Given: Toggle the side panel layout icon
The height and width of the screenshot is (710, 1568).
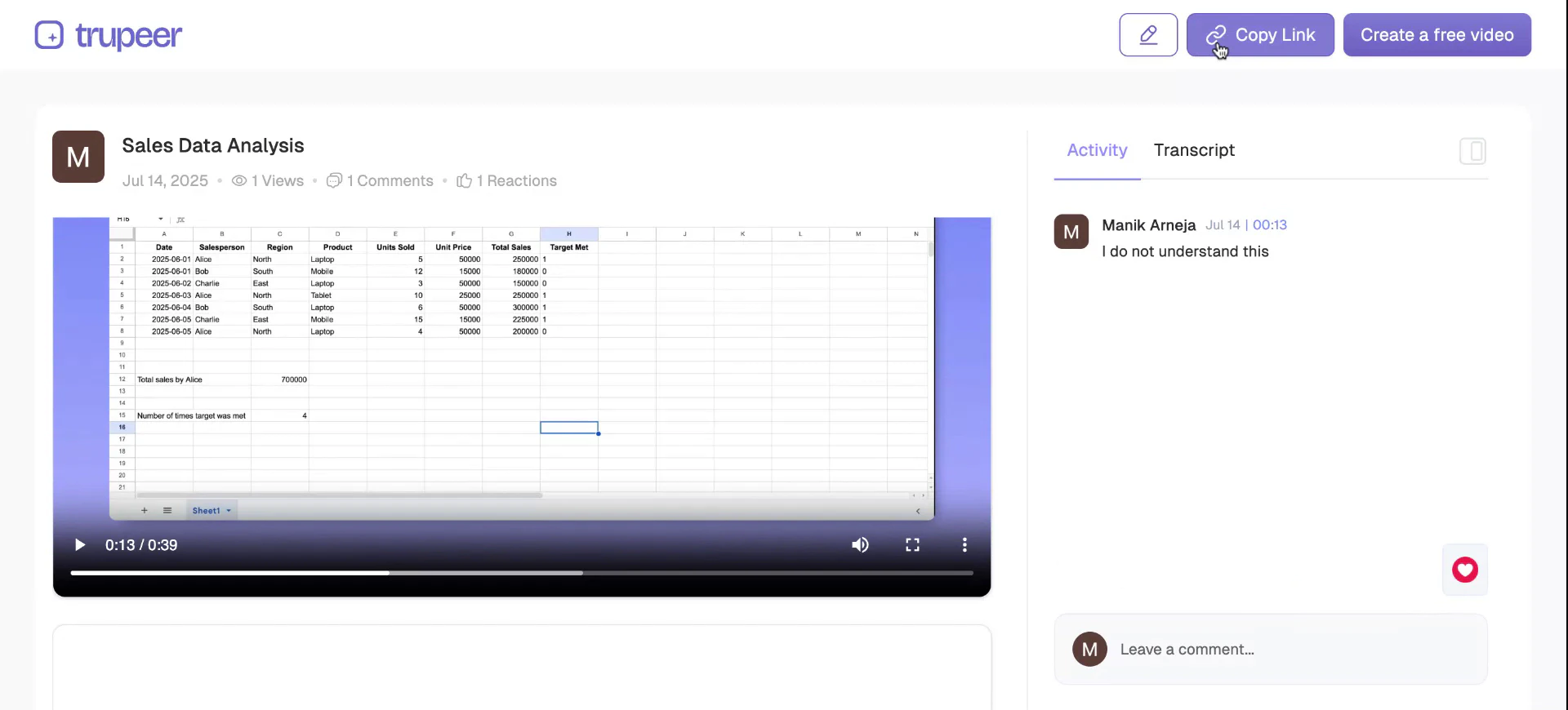Looking at the screenshot, I should [1472, 151].
